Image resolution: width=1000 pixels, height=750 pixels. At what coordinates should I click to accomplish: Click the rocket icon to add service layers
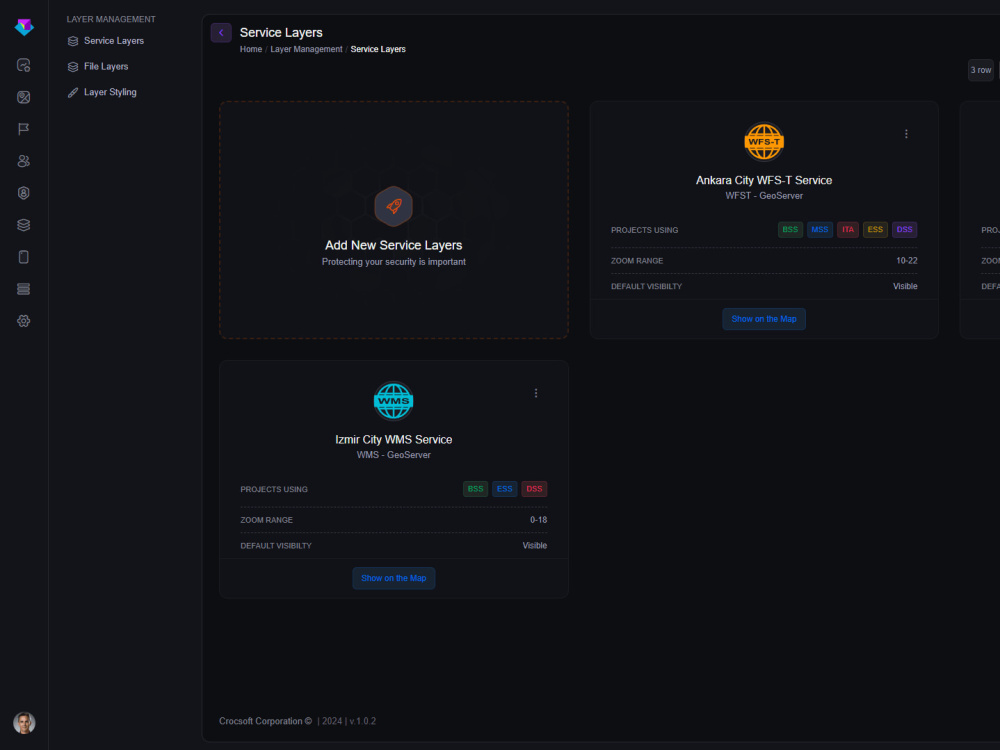click(393, 206)
